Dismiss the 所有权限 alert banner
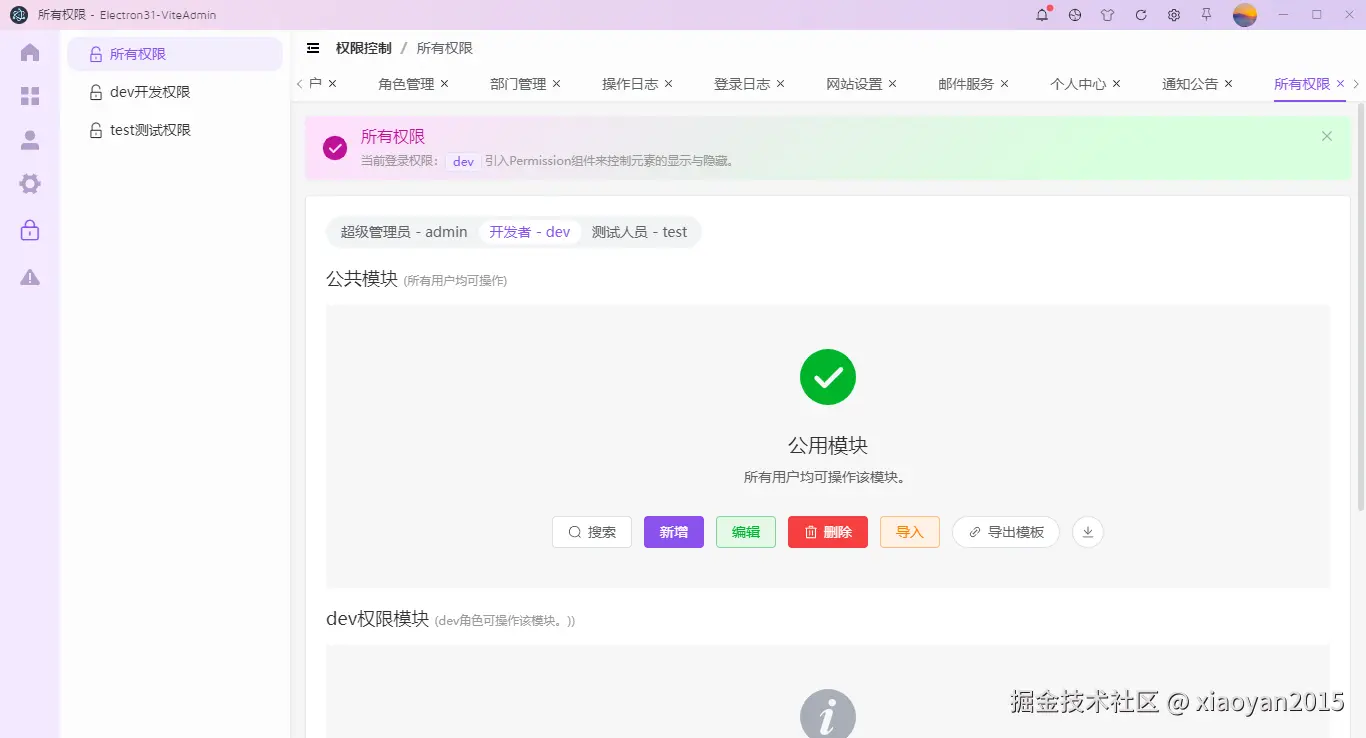This screenshot has height=738, width=1366. point(1326,136)
